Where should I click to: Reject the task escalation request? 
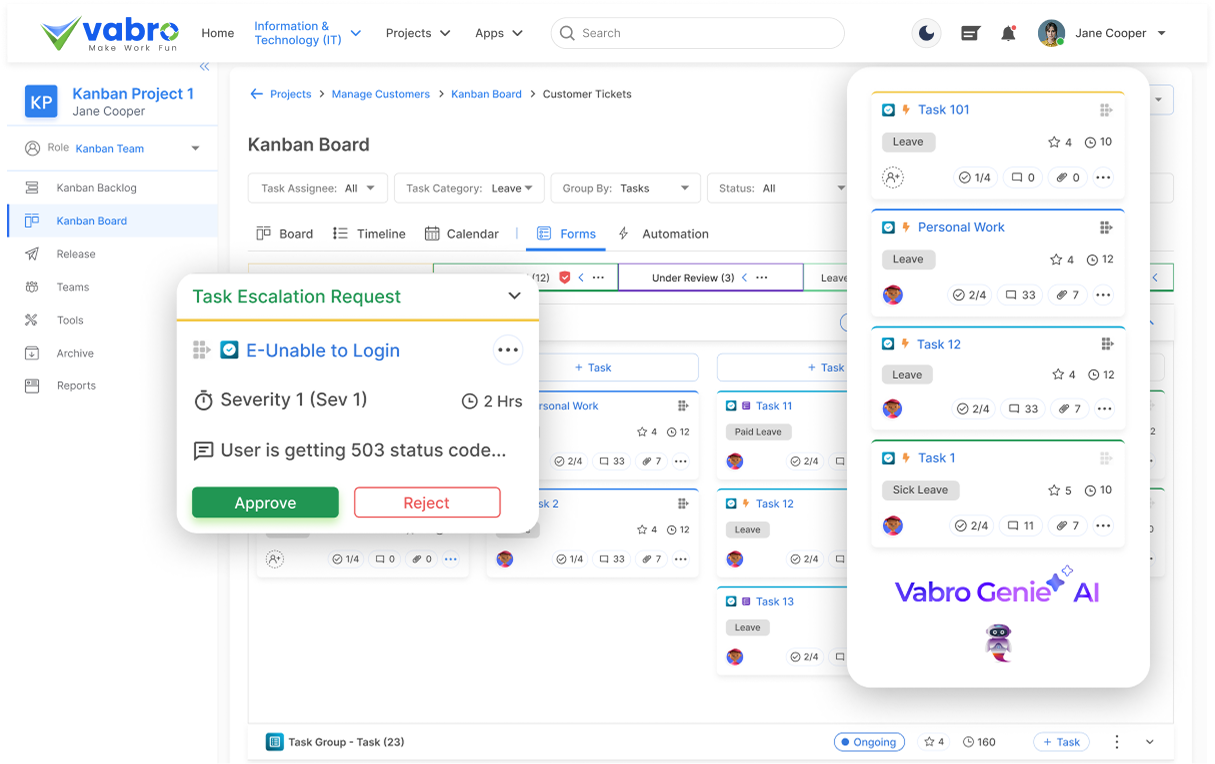(427, 503)
